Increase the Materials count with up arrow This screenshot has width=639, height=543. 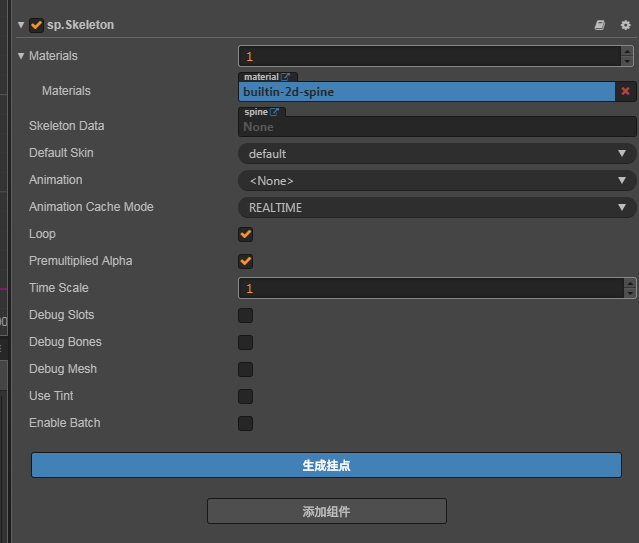pos(628,51)
